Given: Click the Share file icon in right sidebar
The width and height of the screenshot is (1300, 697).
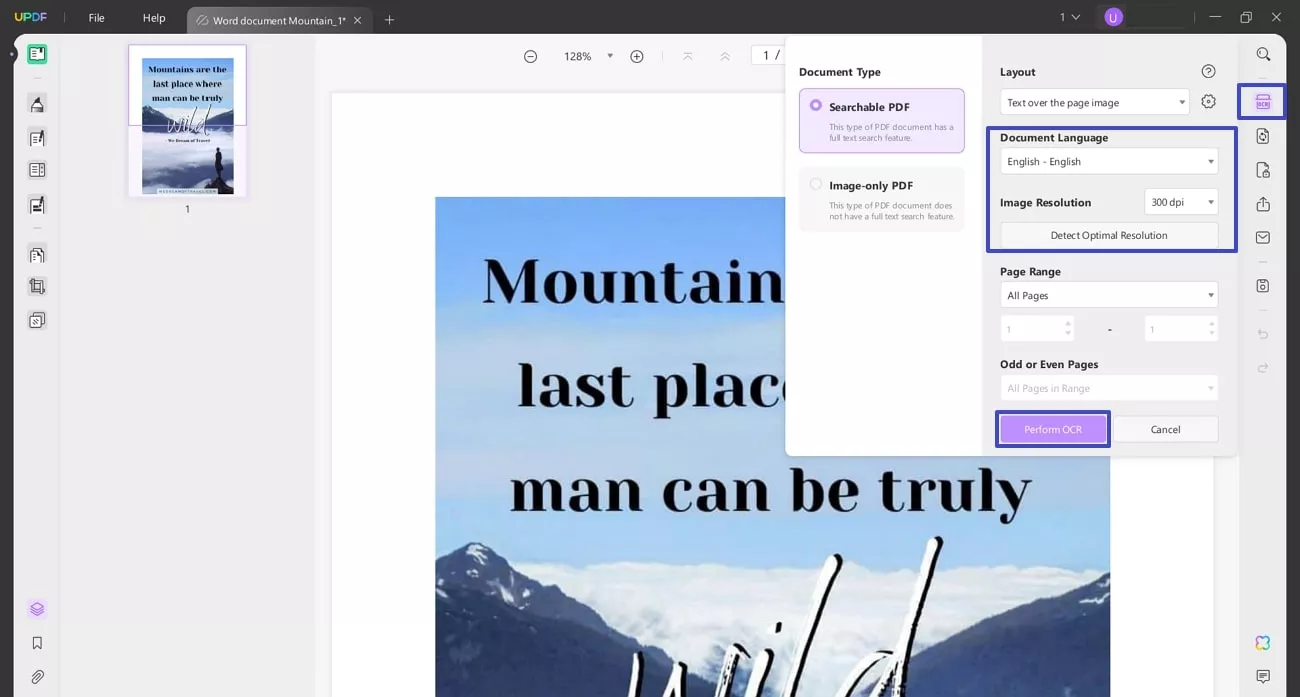Looking at the screenshot, I should (1263, 204).
